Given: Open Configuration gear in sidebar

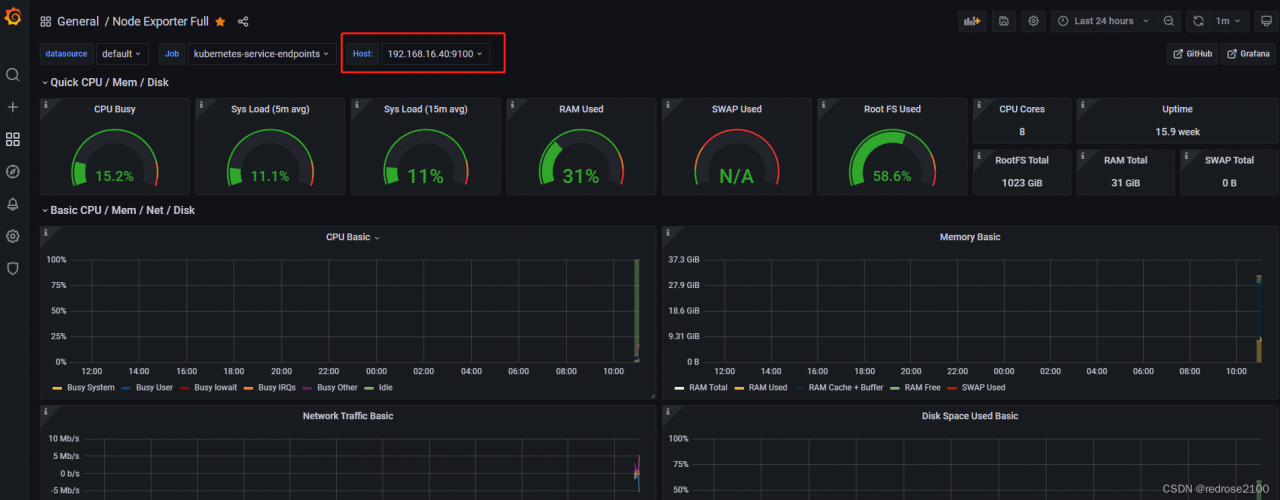Looking at the screenshot, I should click(13, 236).
